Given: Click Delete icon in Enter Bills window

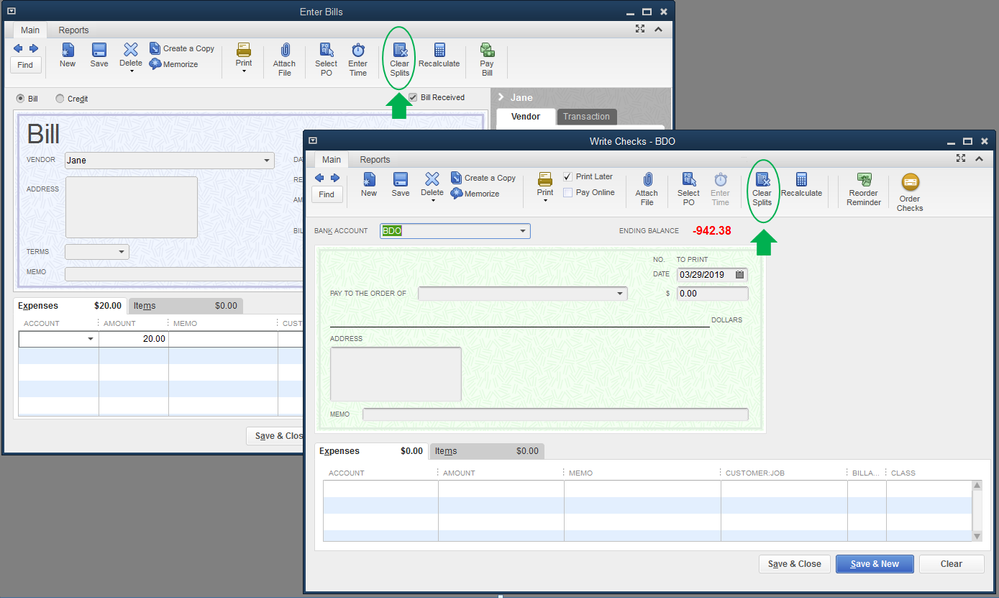Looking at the screenshot, I should (x=131, y=50).
